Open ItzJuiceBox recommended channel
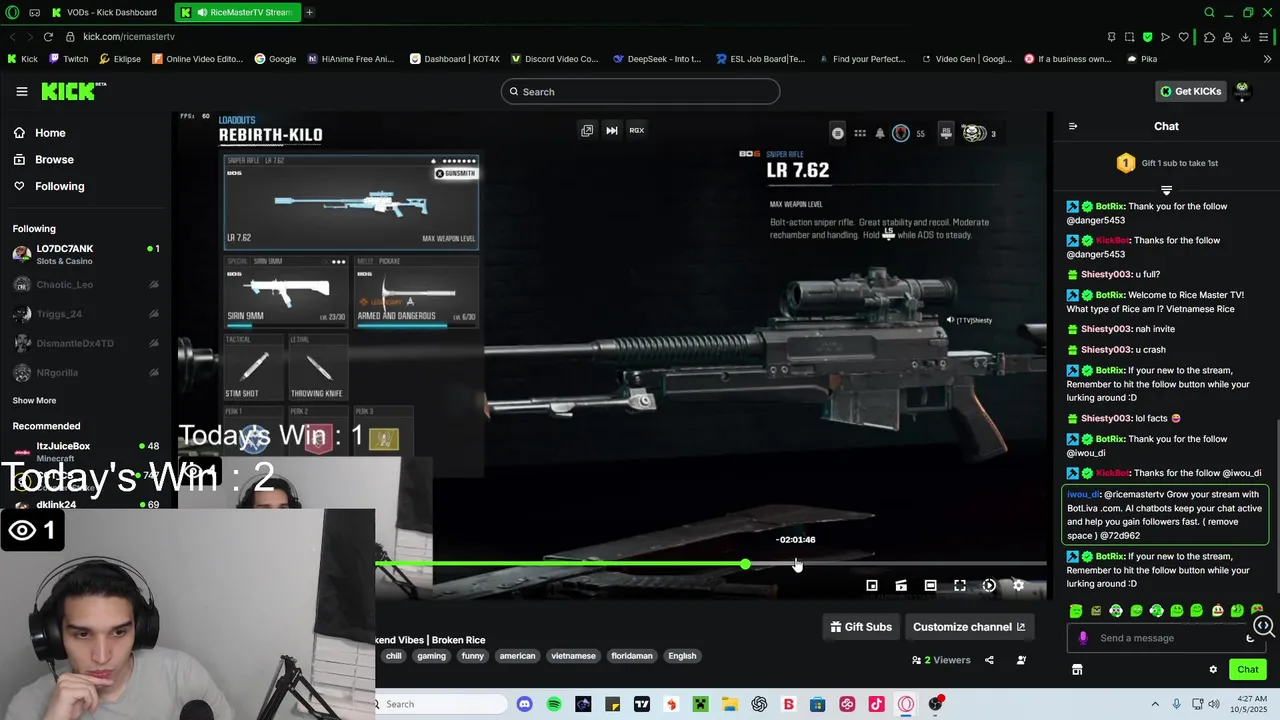 point(86,451)
